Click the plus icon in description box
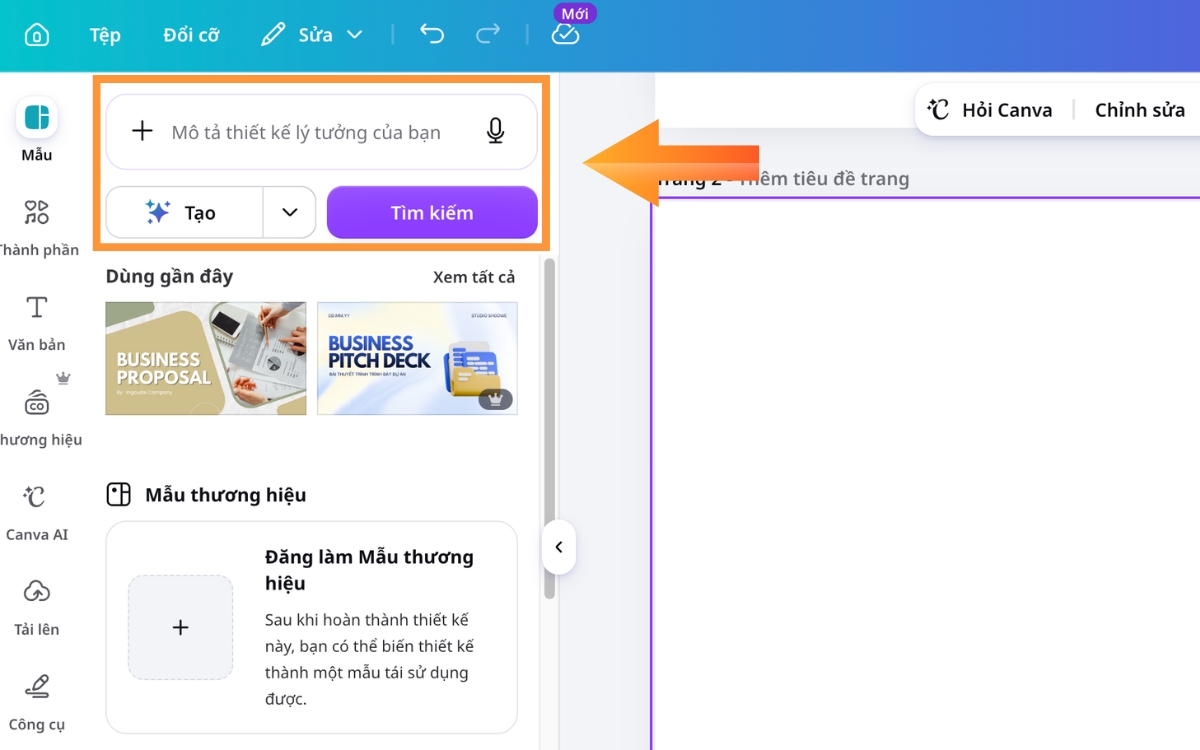Viewport: 1200px width, 750px height. click(142, 131)
